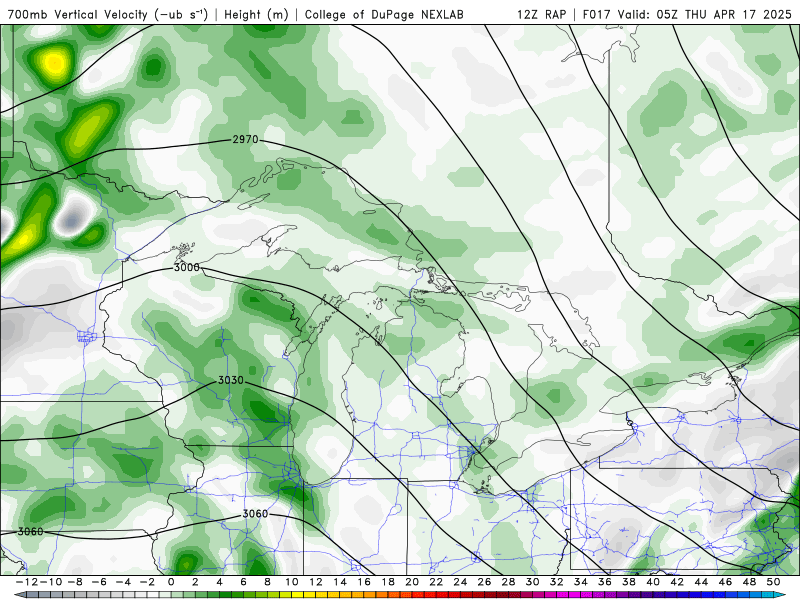Click the 12 colorbar value
The width and height of the screenshot is (800, 600).
click(316, 582)
